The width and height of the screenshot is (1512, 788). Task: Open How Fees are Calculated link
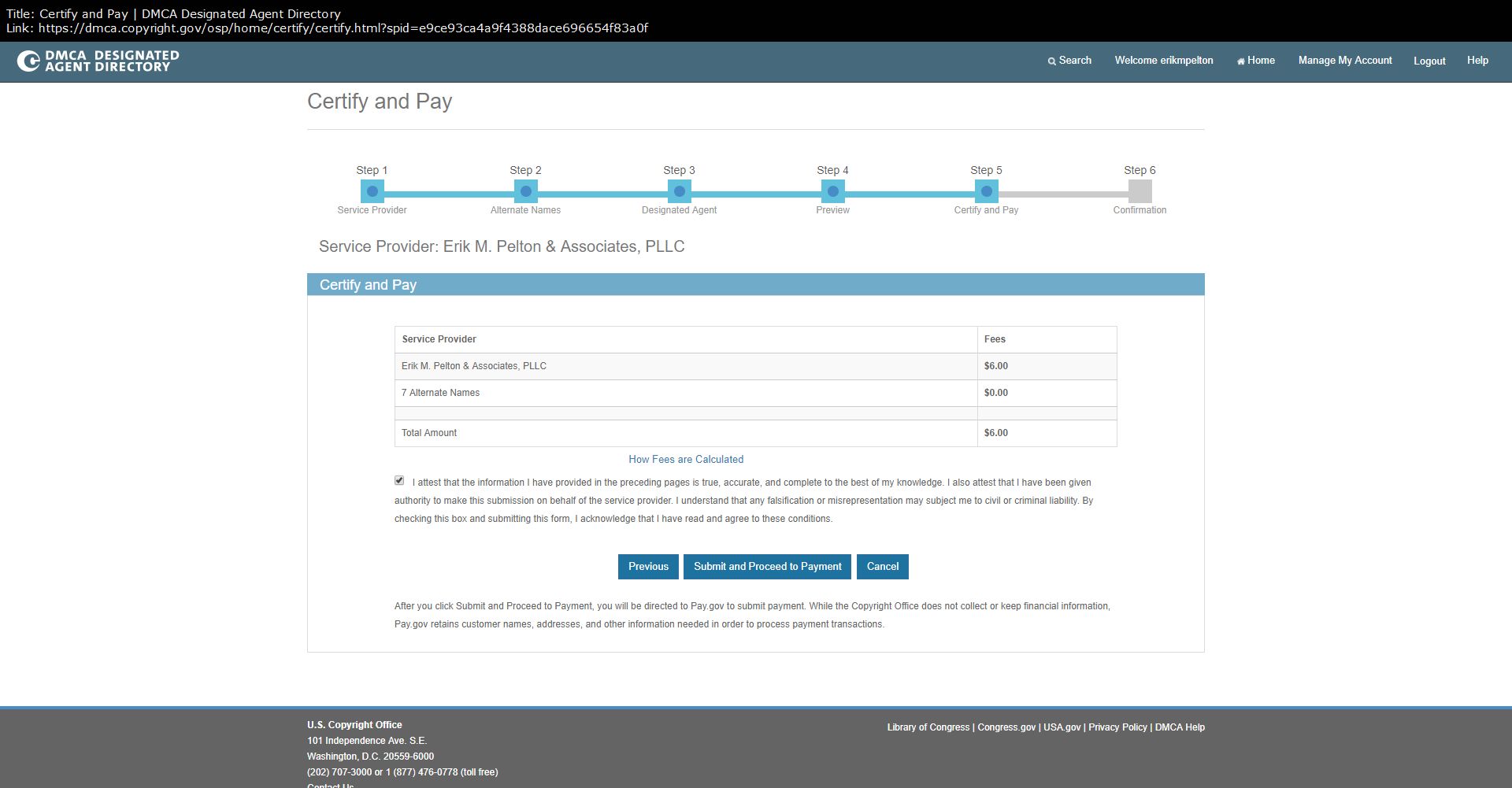[x=686, y=460]
